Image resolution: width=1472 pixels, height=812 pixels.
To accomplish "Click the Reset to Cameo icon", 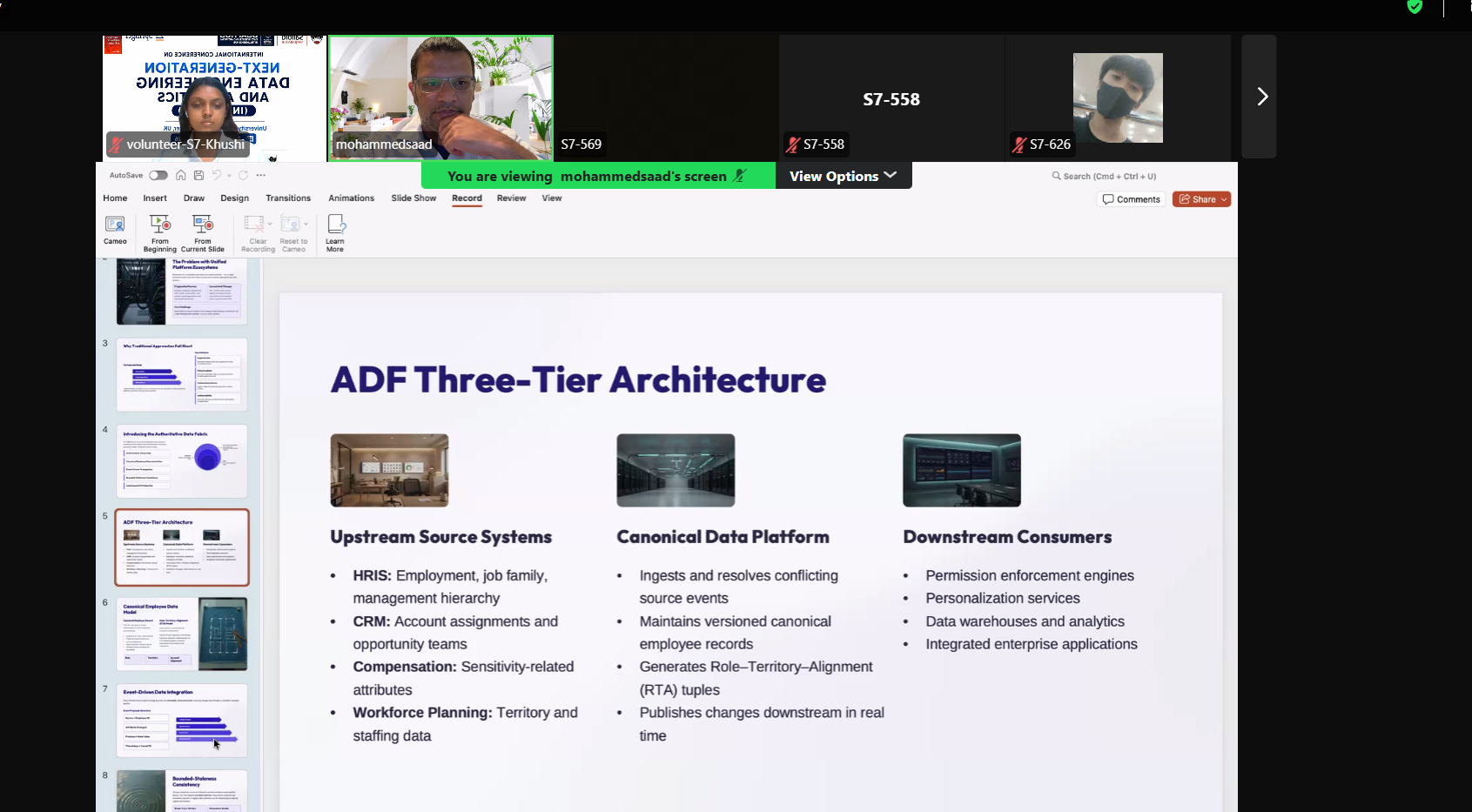I will [290, 224].
